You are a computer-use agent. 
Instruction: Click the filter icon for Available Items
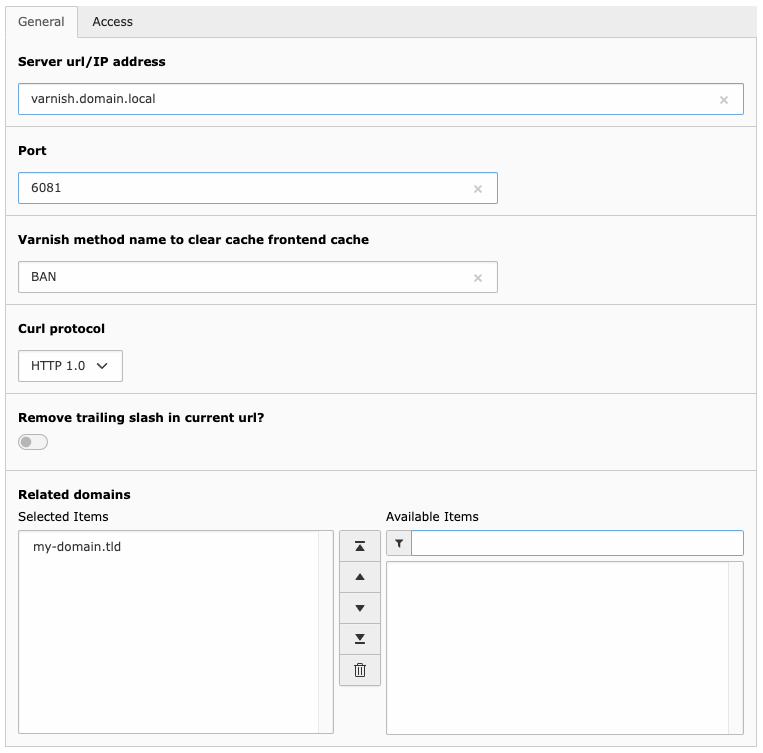tap(399, 543)
